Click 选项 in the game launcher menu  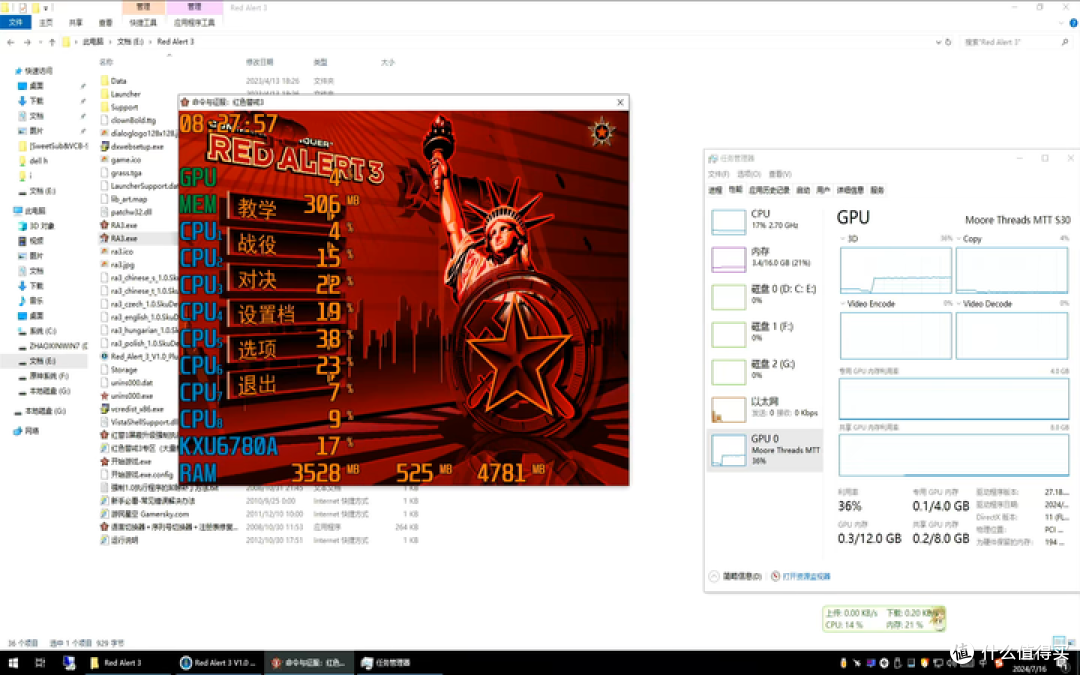(258, 350)
